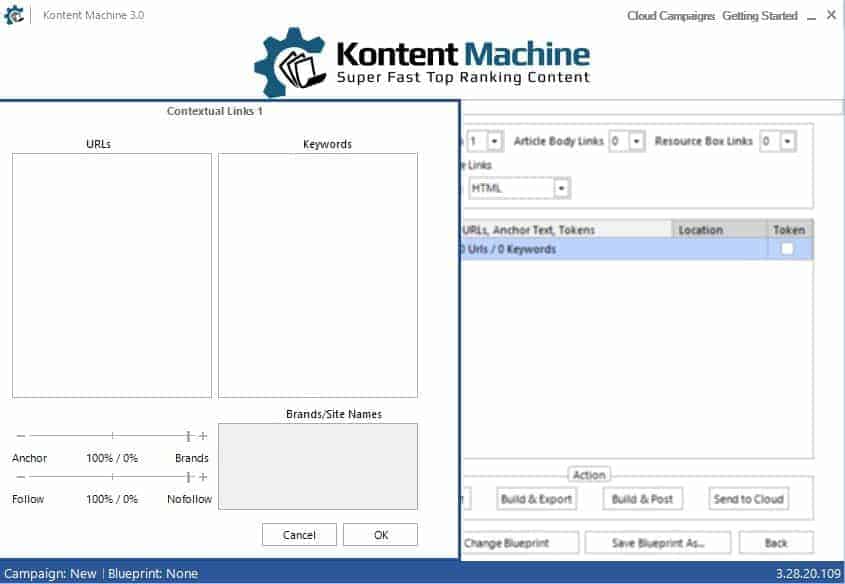Viewport: 845px width, 584px height.
Task: Click the 100% / 0% value beside Follow
Action: tap(112, 499)
